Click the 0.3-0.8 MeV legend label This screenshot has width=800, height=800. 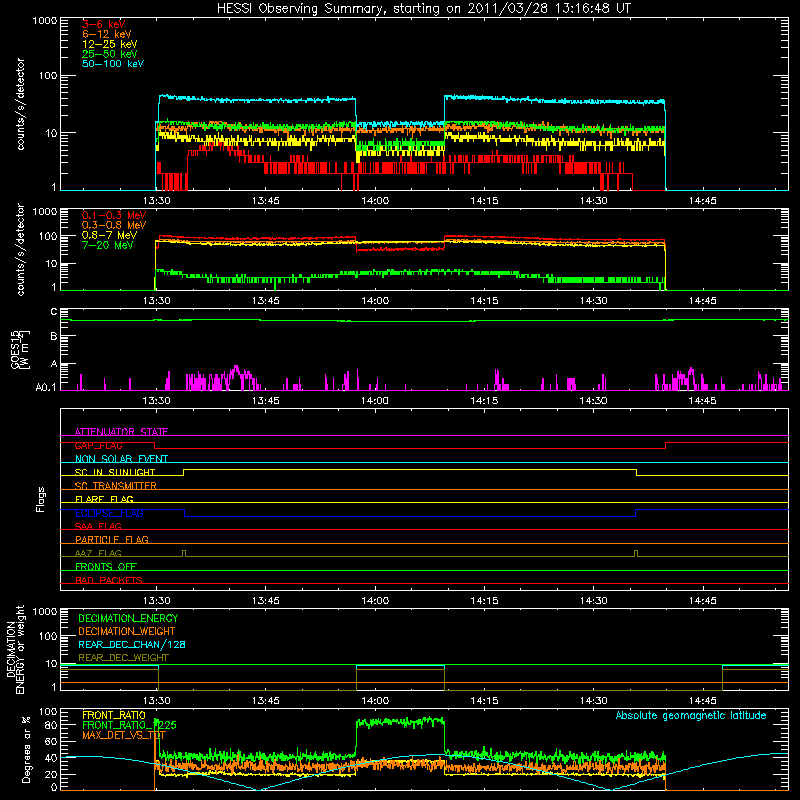pyautogui.click(x=114, y=225)
